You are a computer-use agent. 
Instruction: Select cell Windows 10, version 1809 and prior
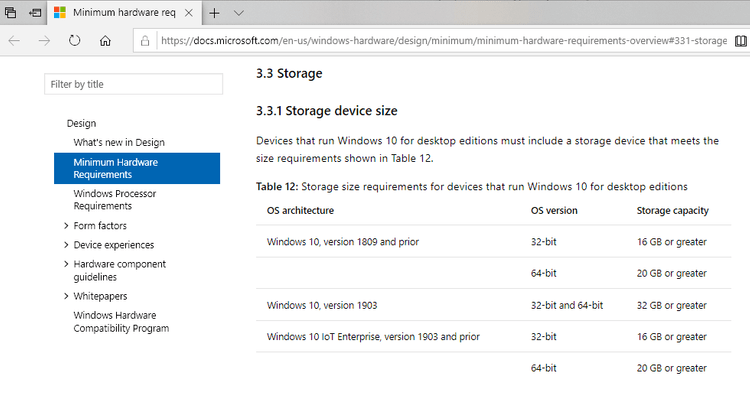tap(343, 242)
